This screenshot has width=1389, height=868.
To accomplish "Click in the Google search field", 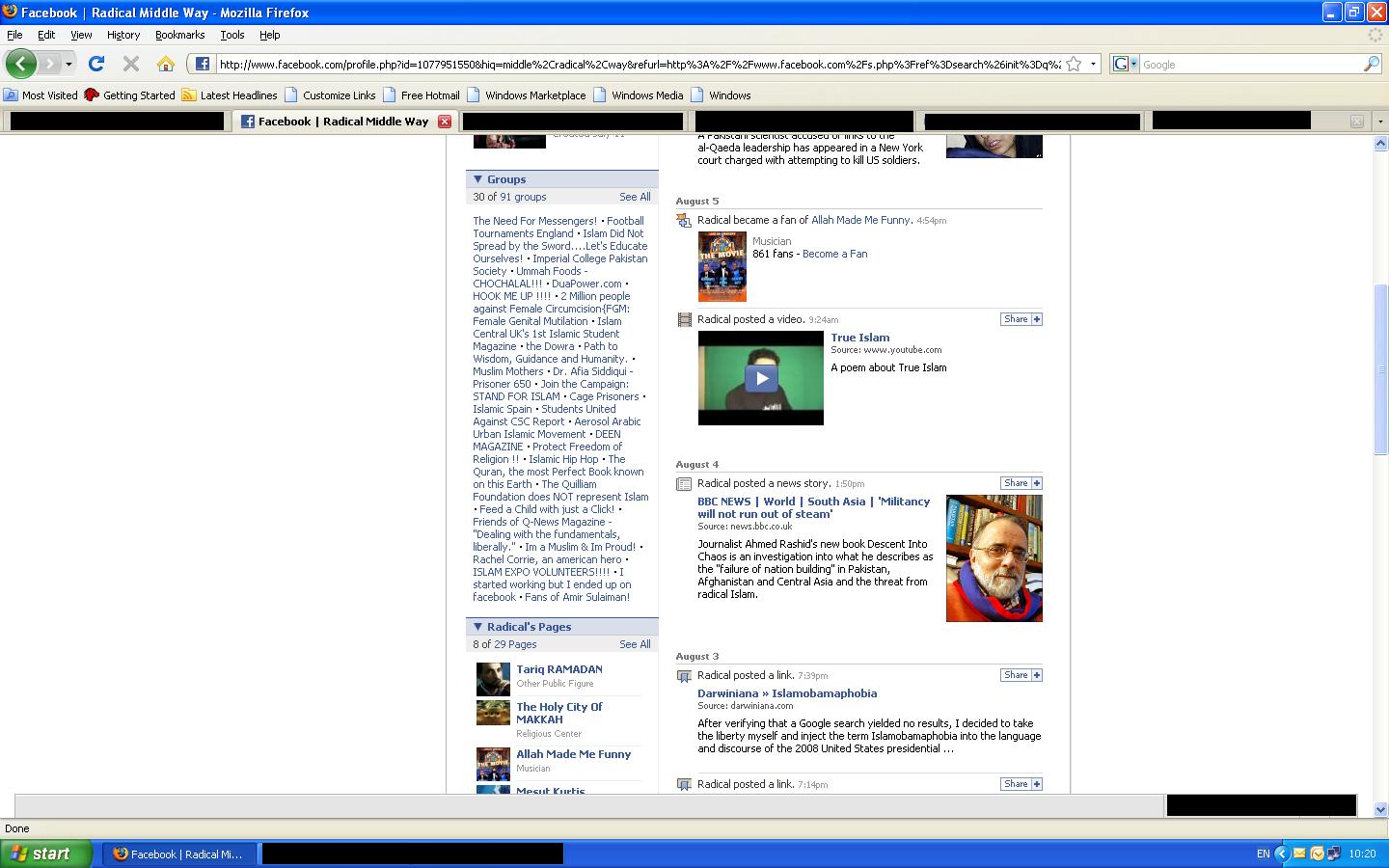I will (1249, 65).
